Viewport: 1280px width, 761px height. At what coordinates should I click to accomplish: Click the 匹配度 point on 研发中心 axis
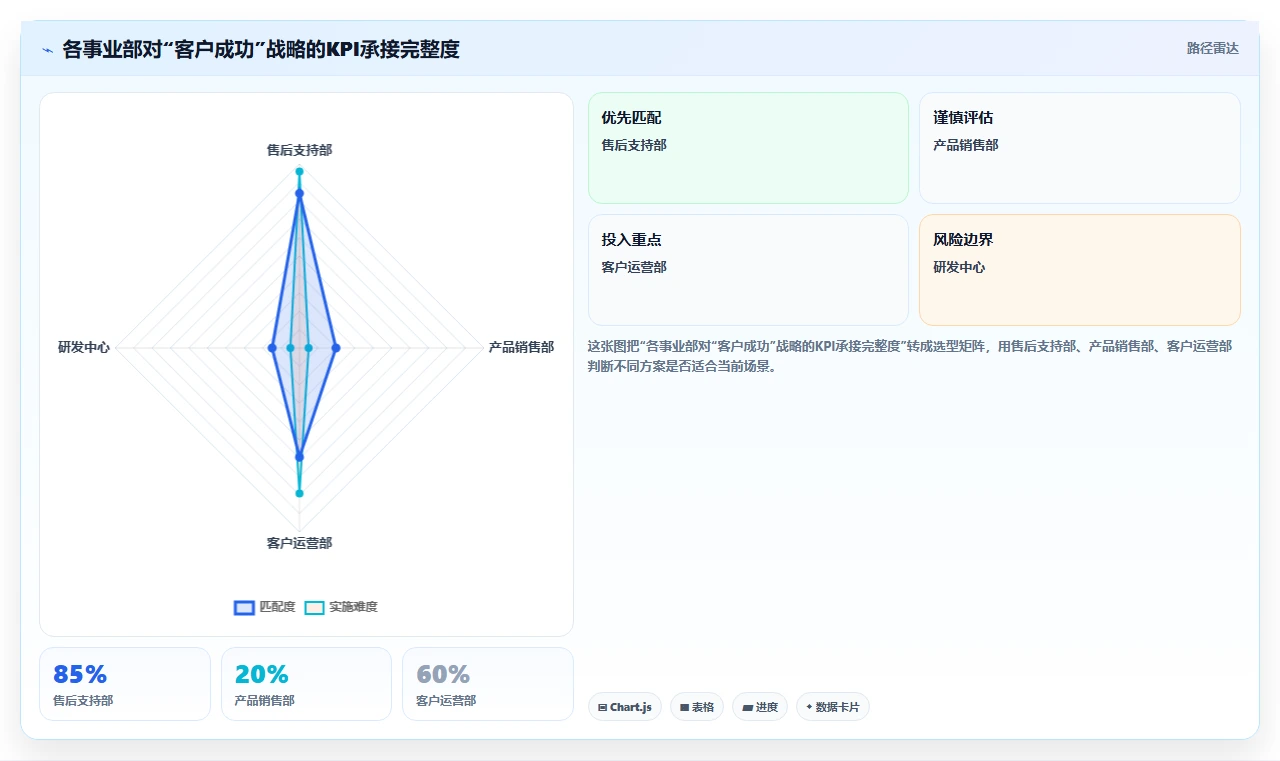(x=272, y=348)
